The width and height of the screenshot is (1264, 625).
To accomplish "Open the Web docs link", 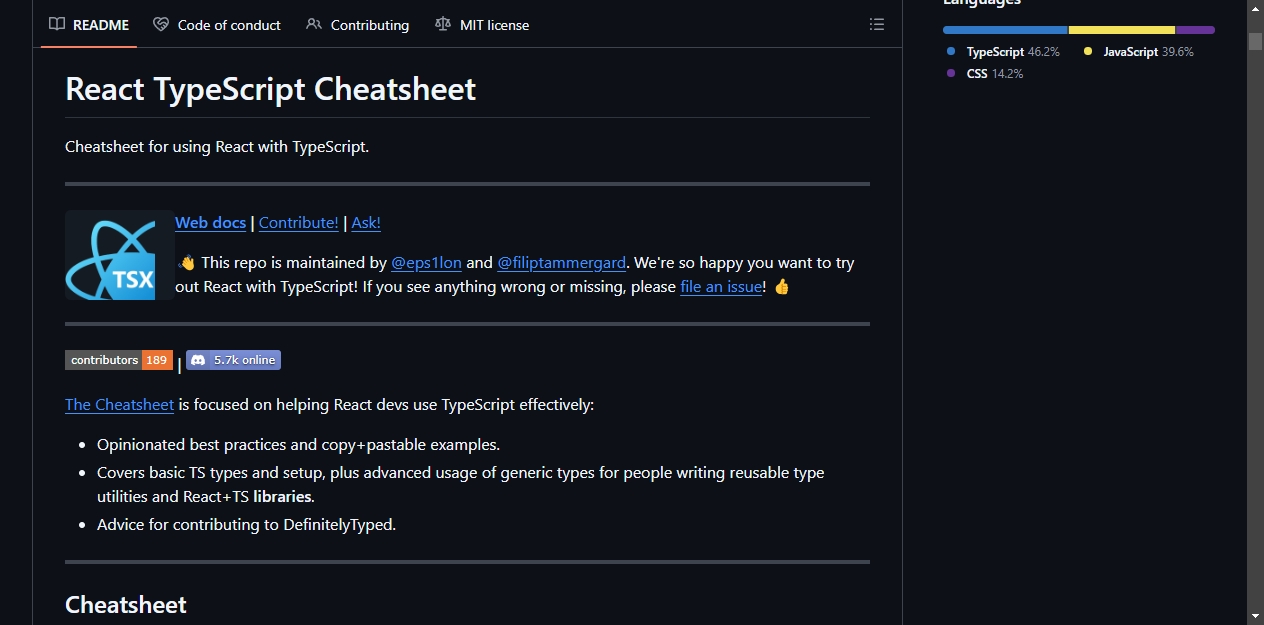I will (x=210, y=222).
